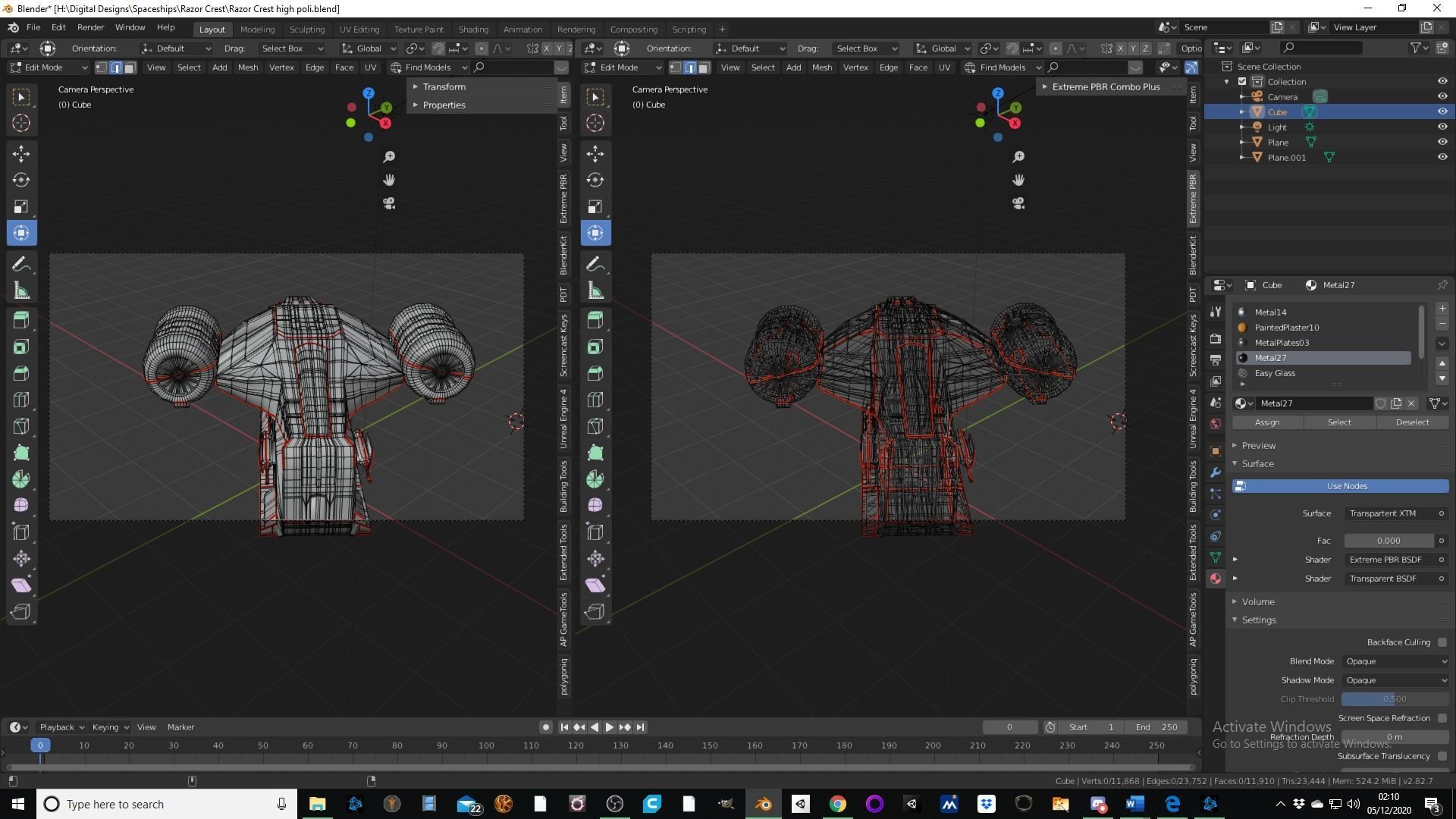Hide the Plane object in outliner

tap(1442, 142)
